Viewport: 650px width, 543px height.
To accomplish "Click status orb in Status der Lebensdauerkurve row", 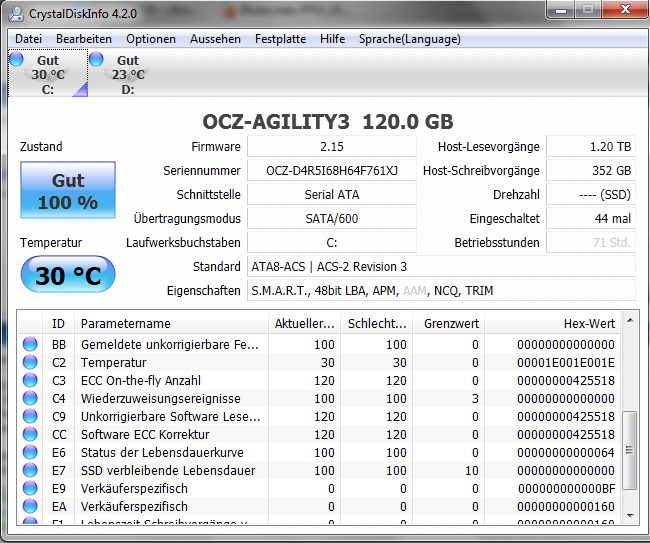I will point(30,452).
